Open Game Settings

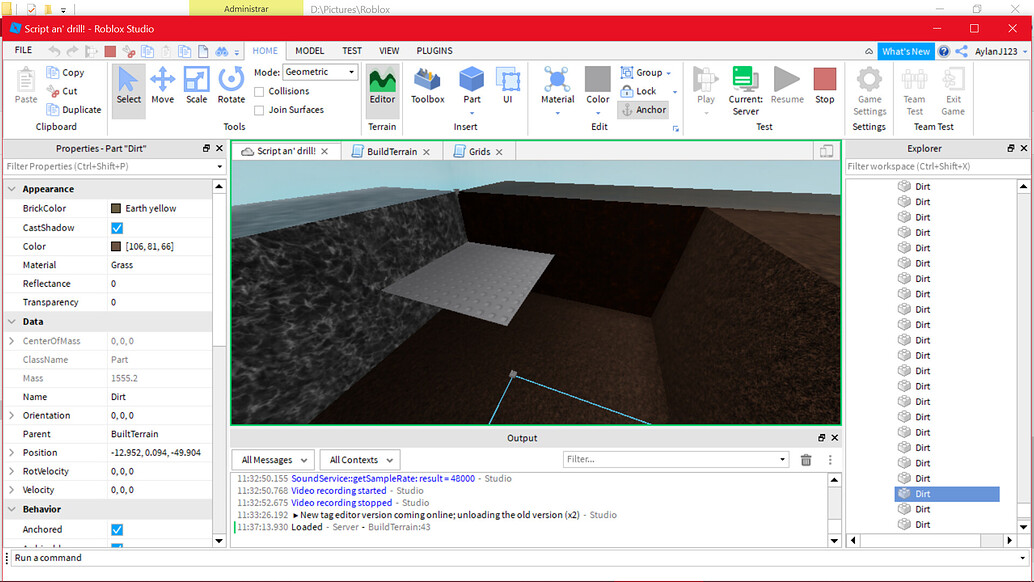868,95
